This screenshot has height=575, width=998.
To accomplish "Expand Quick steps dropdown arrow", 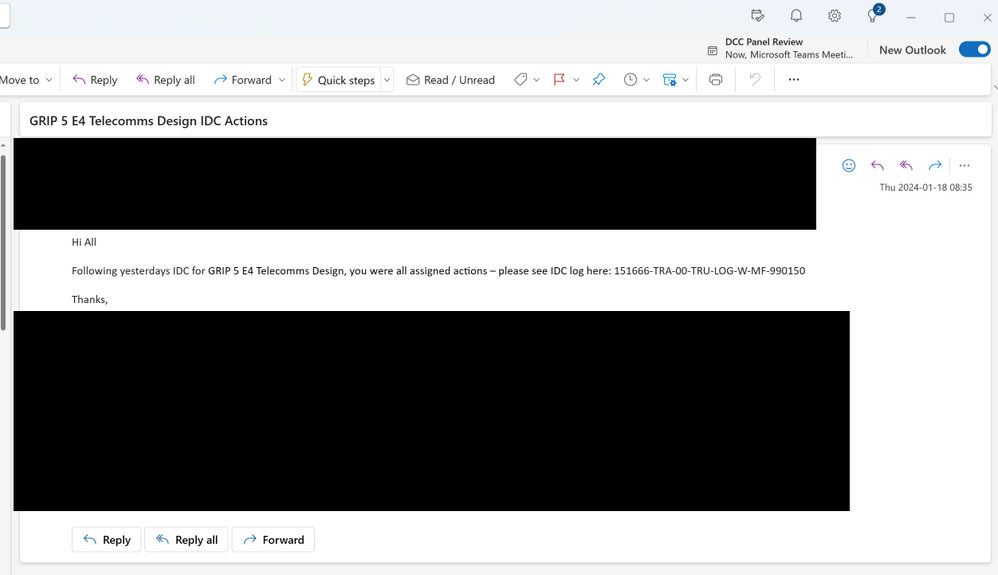I will 387,80.
